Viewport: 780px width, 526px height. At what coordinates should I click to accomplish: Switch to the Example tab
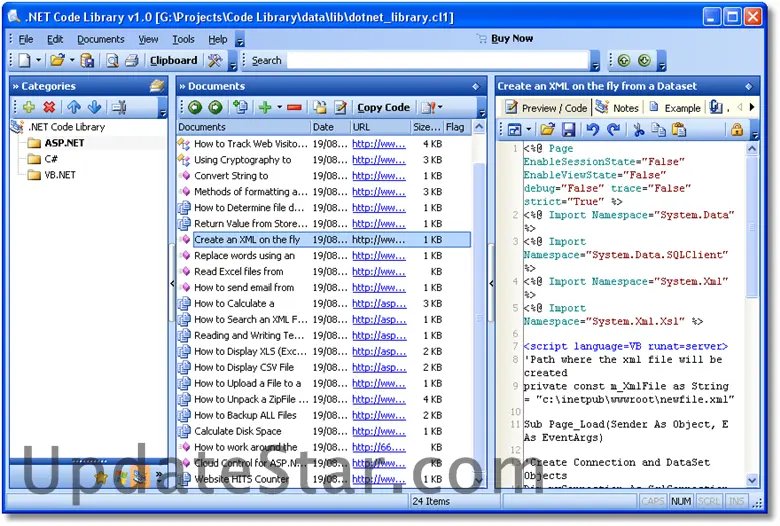point(676,108)
